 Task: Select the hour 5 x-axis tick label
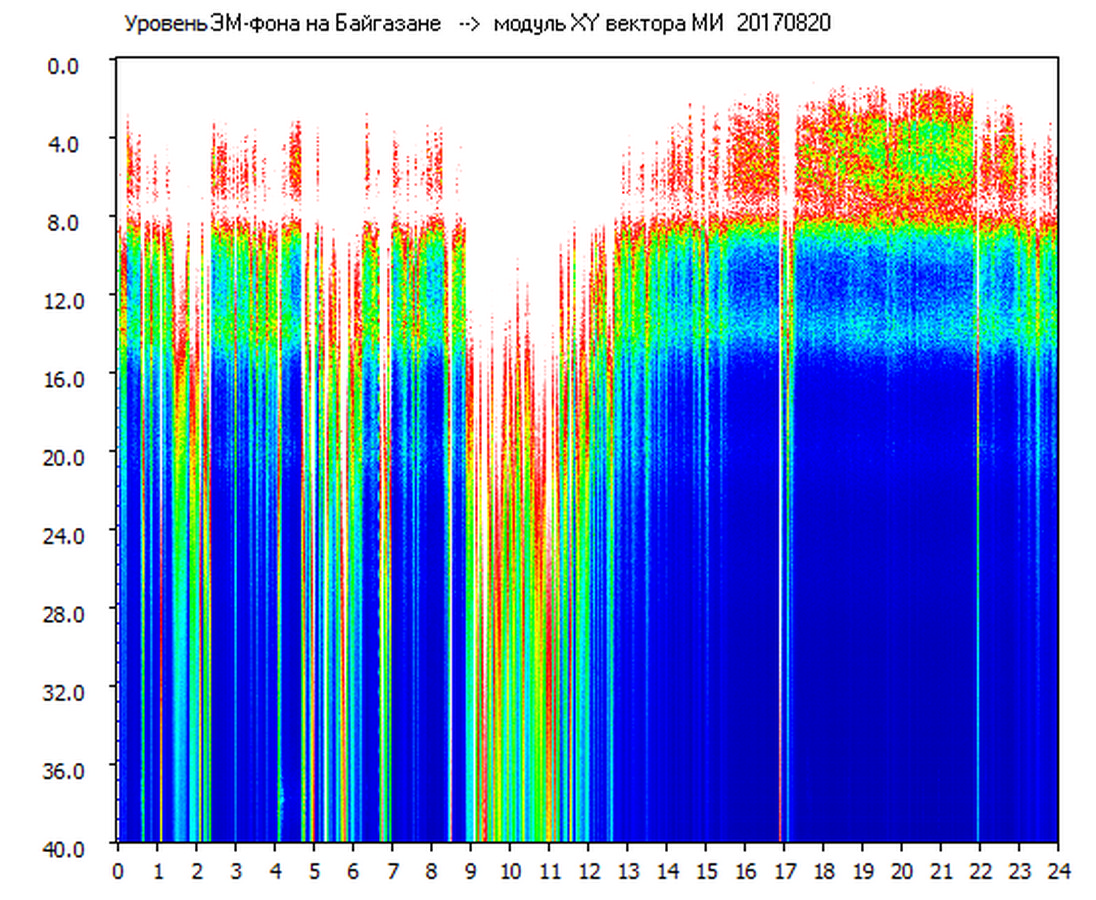pos(314,870)
